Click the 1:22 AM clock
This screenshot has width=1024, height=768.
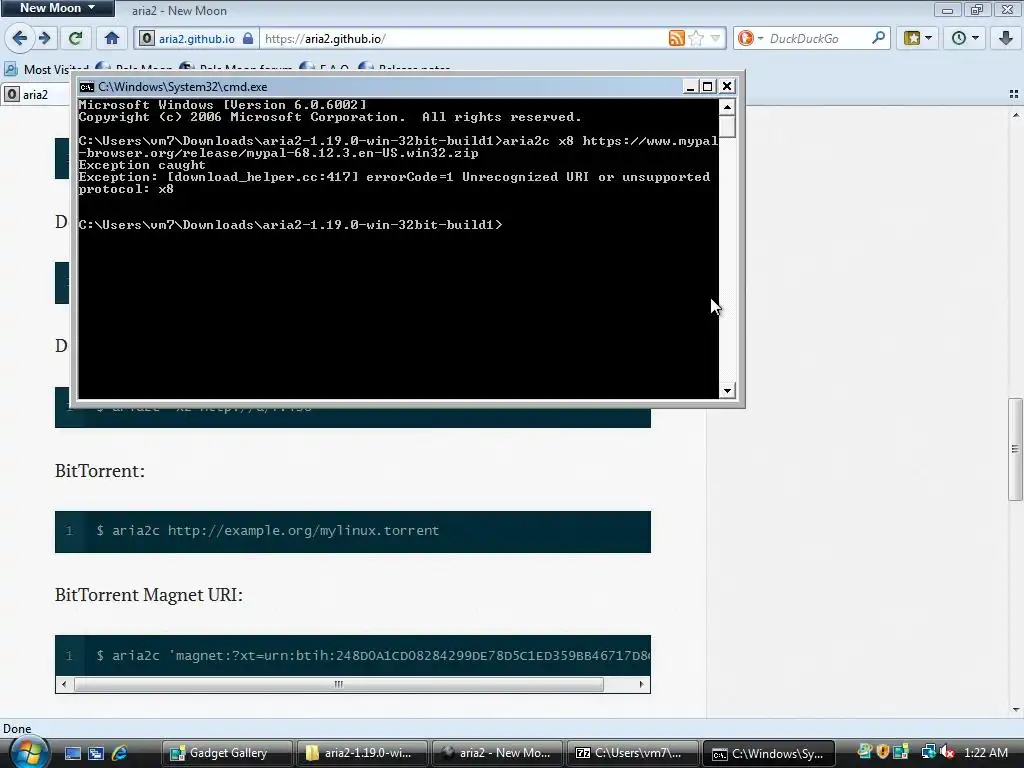click(985, 753)
